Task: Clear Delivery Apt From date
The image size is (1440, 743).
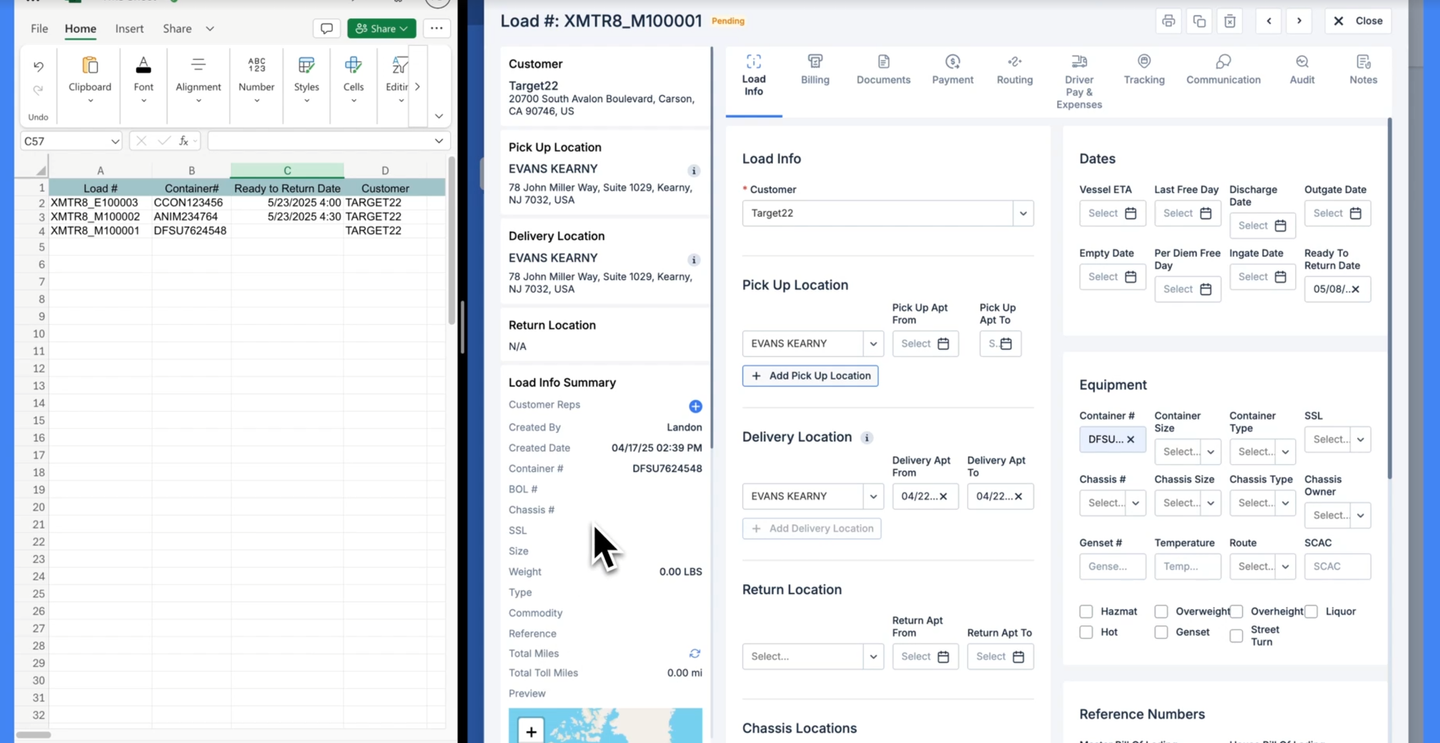Action: click(943, 496)
